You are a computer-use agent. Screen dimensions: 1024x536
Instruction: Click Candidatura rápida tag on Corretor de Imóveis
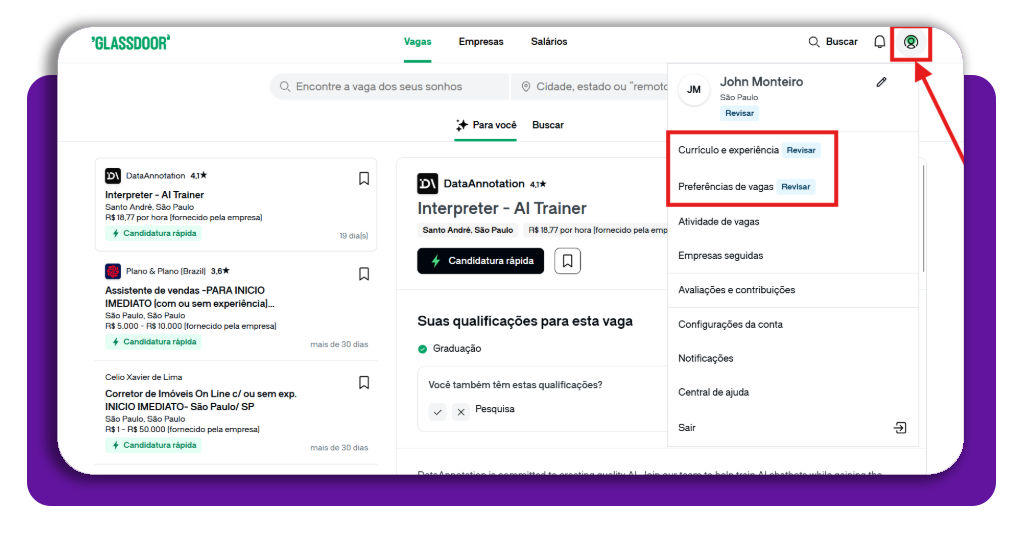154,445
